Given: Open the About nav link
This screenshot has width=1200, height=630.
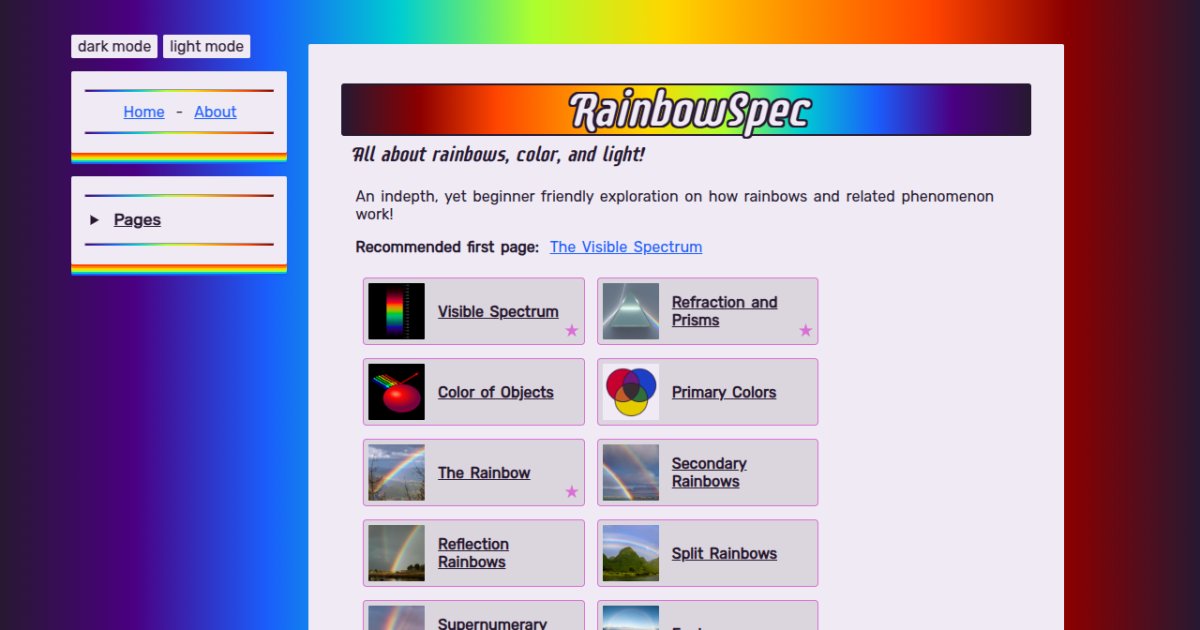Looking at the screenshot, I should 215,112.
